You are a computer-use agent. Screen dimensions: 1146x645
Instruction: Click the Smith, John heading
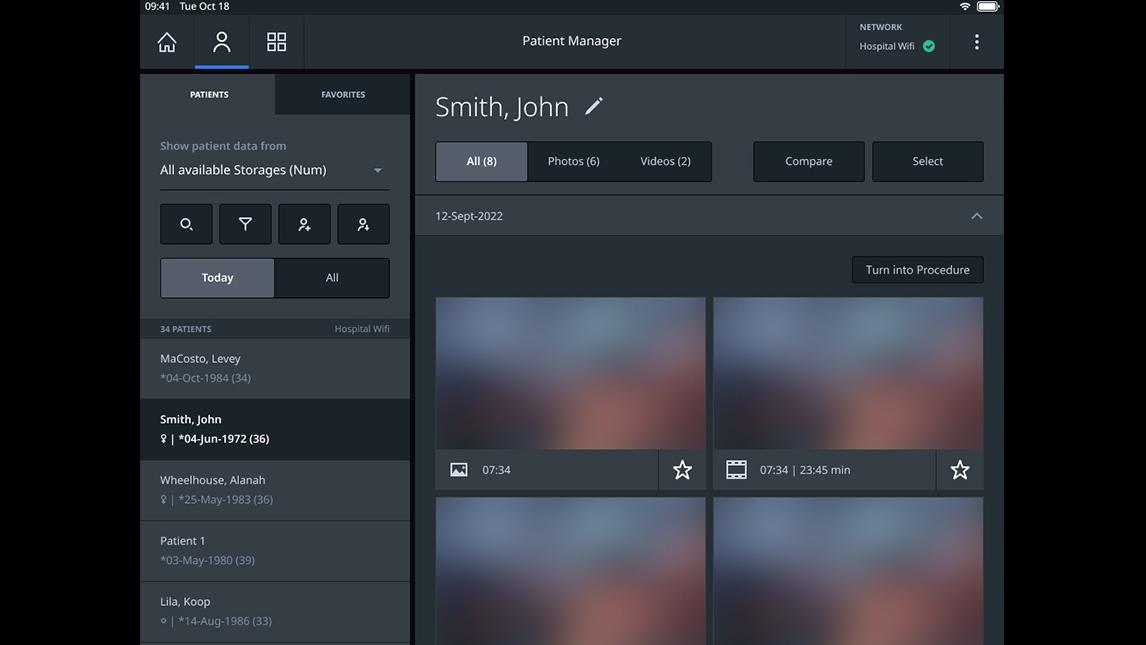coord(502,107)
